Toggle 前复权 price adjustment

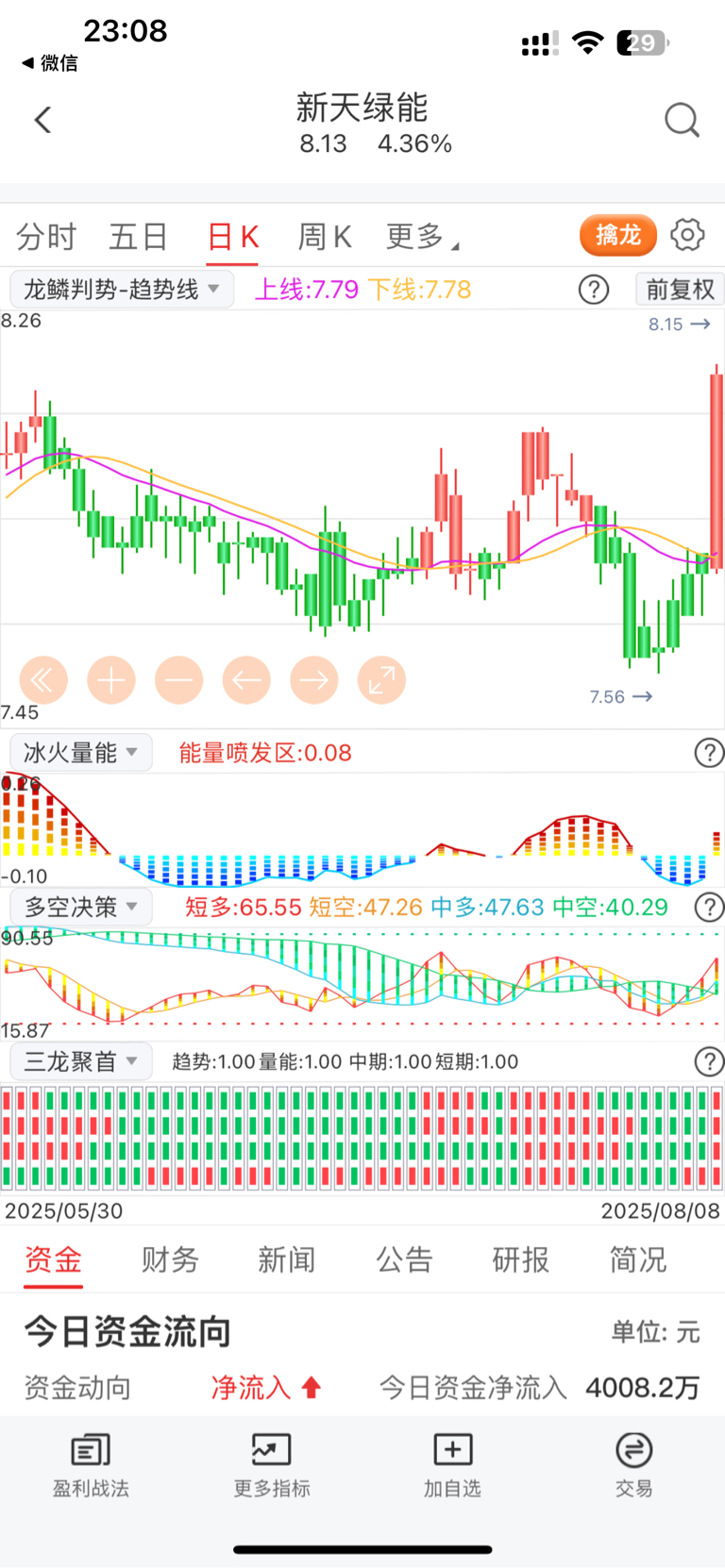click(680, 290)
